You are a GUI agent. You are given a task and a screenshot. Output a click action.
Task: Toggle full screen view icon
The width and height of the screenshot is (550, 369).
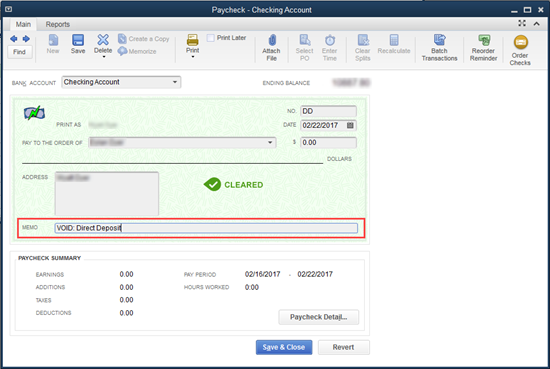pyautogui.click(x=522, y=23)
